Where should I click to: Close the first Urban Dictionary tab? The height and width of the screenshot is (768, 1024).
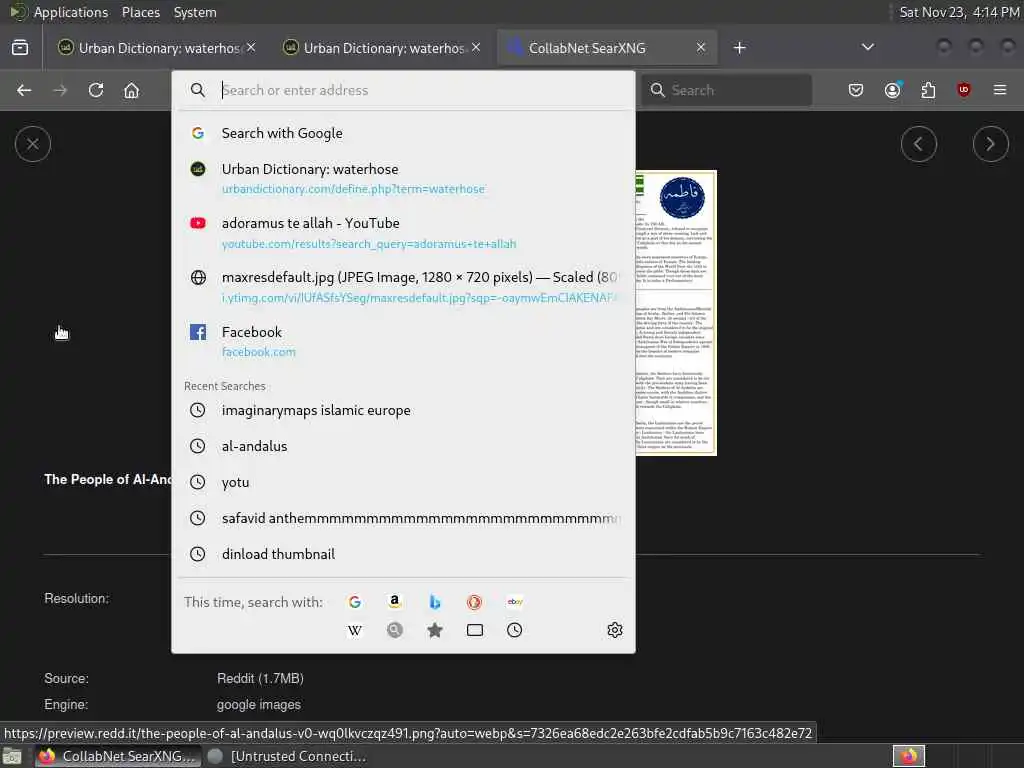251,48
